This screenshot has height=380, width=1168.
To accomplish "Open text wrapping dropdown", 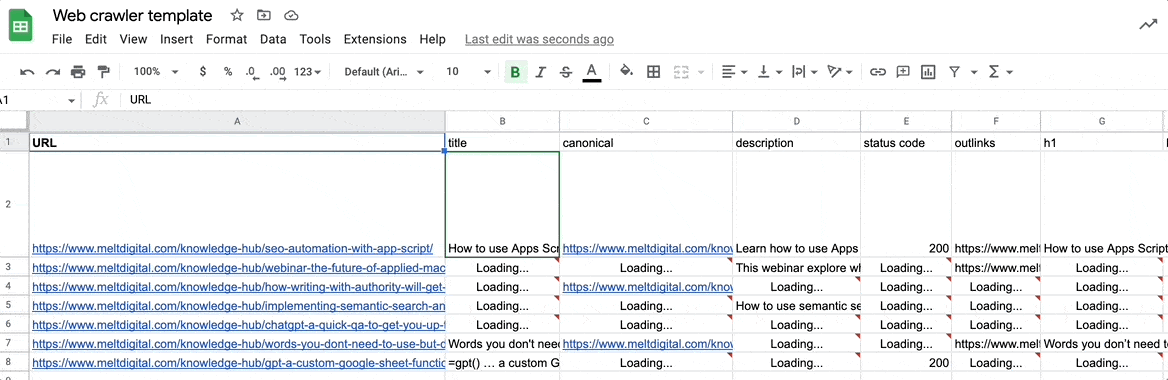I will click(x=804, y=72).
